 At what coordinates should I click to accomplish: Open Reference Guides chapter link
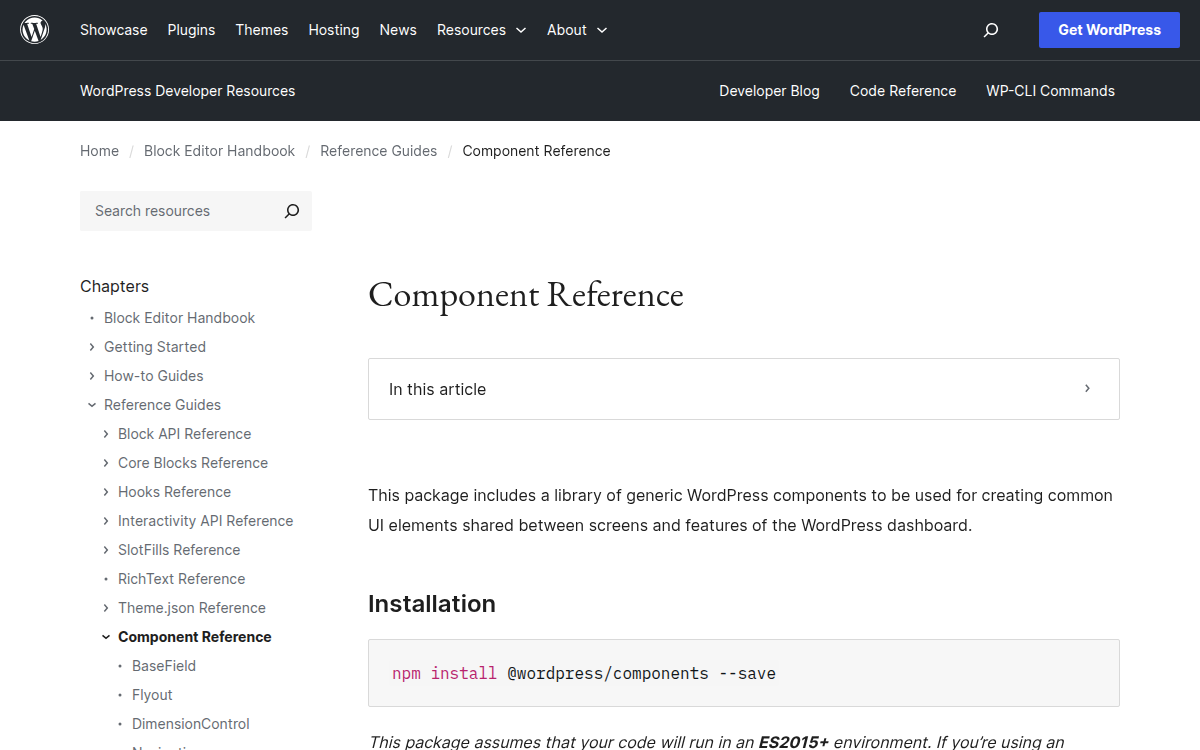162,405
